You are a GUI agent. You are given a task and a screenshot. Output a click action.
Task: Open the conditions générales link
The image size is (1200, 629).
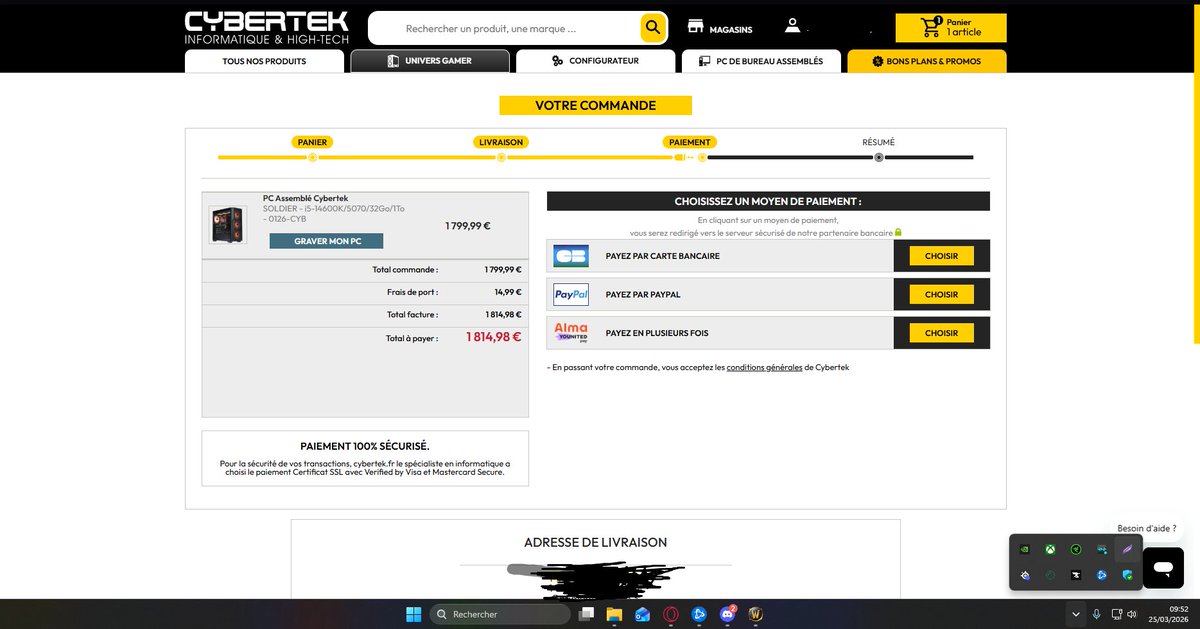(764, 367)
